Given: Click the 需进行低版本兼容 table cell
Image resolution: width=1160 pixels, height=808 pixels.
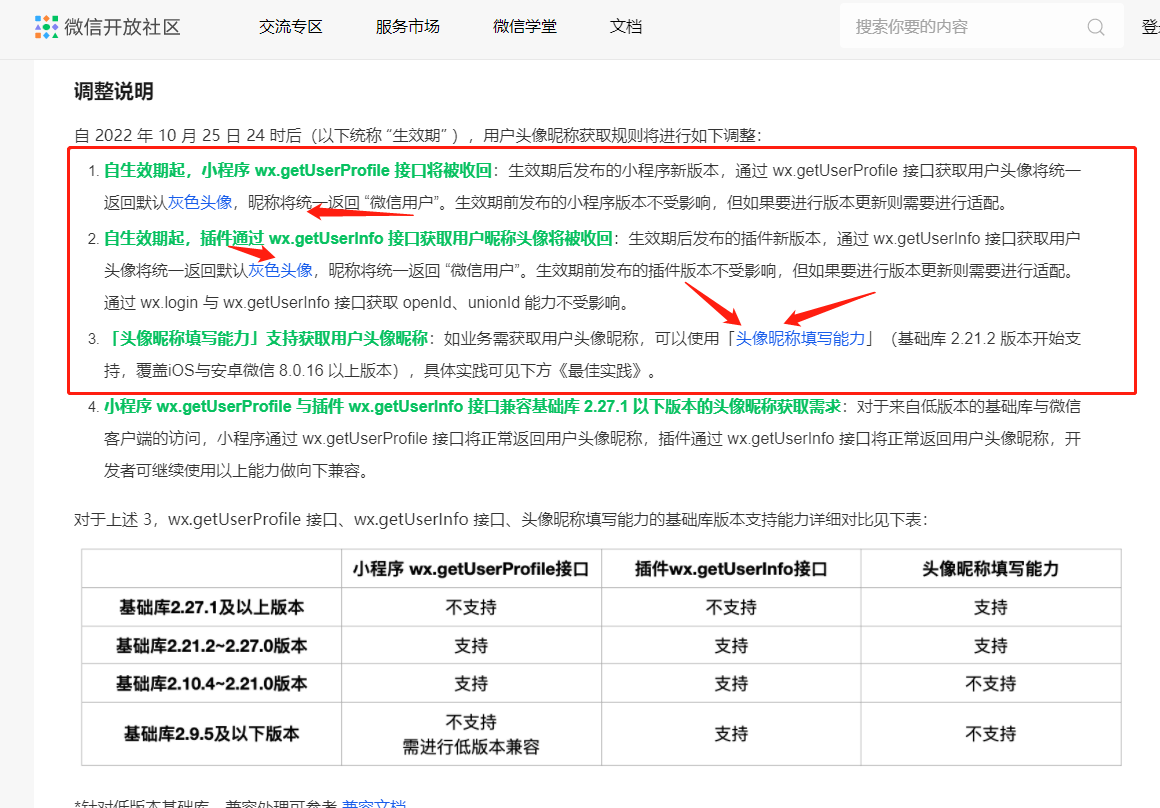Looking at the screenshot, I should click(x=471, y=747).
